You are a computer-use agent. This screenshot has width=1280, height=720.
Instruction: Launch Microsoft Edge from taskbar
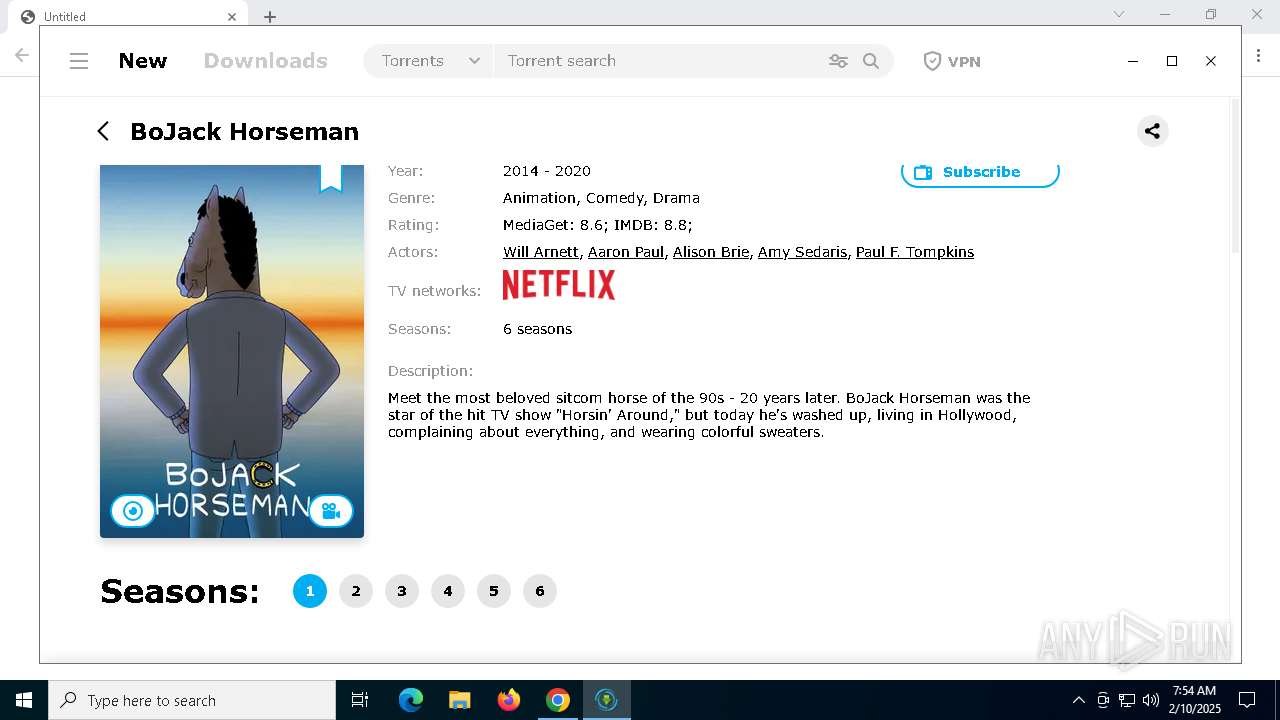411,700
